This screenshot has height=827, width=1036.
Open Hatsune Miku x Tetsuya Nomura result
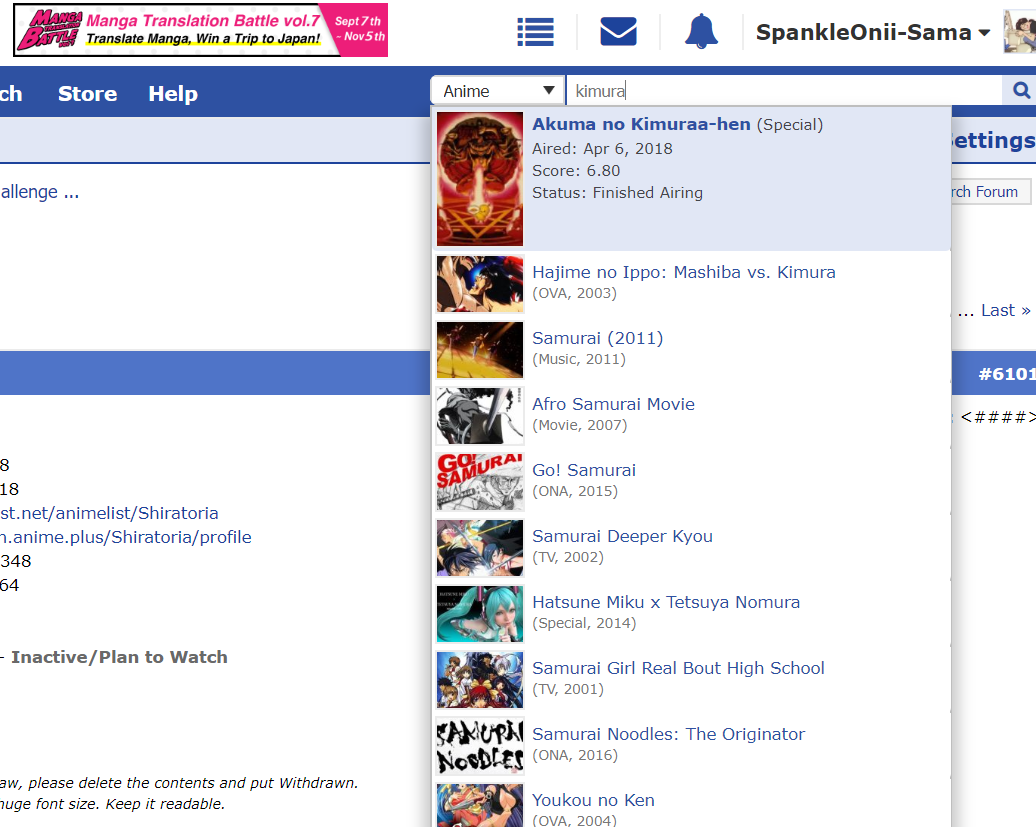click(x=691, y=614)
